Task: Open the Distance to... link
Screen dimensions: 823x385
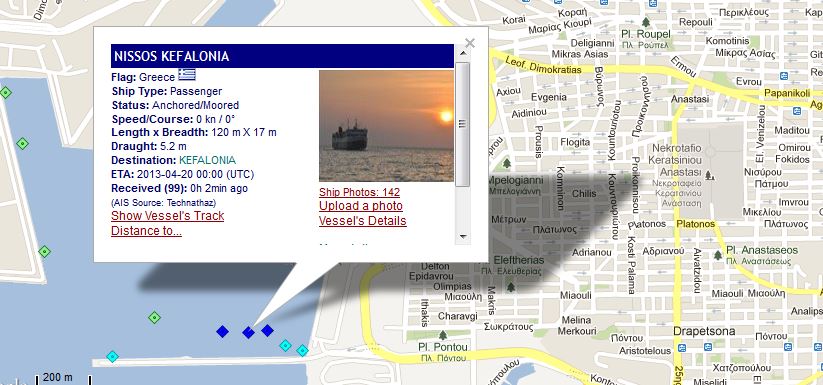Action: point(146,231)
